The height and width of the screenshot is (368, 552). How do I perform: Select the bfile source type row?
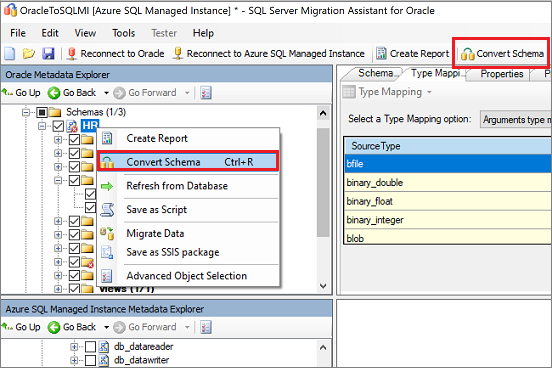pos(448,164)
